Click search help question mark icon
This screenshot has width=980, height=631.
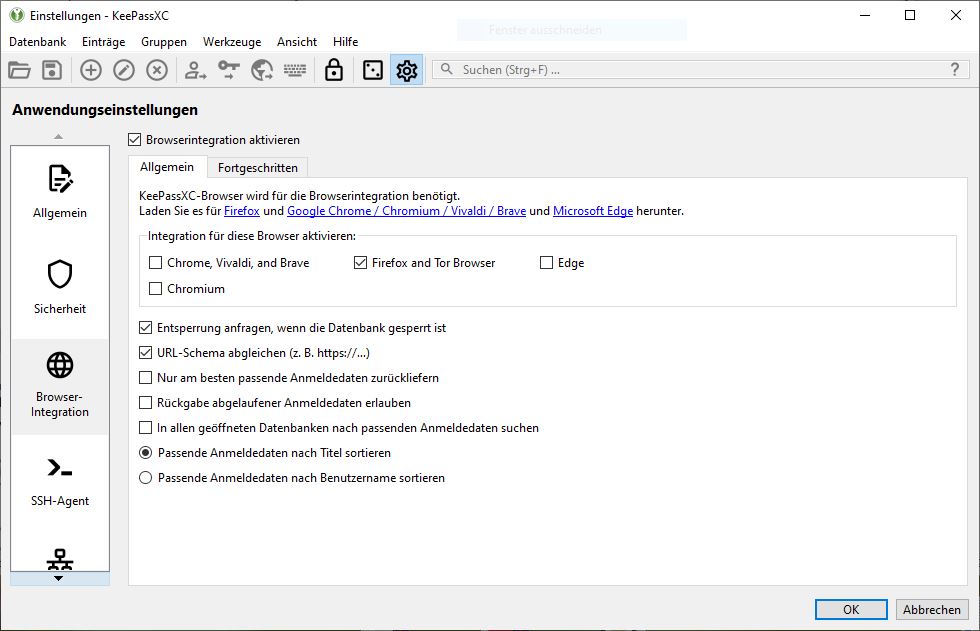954,69
